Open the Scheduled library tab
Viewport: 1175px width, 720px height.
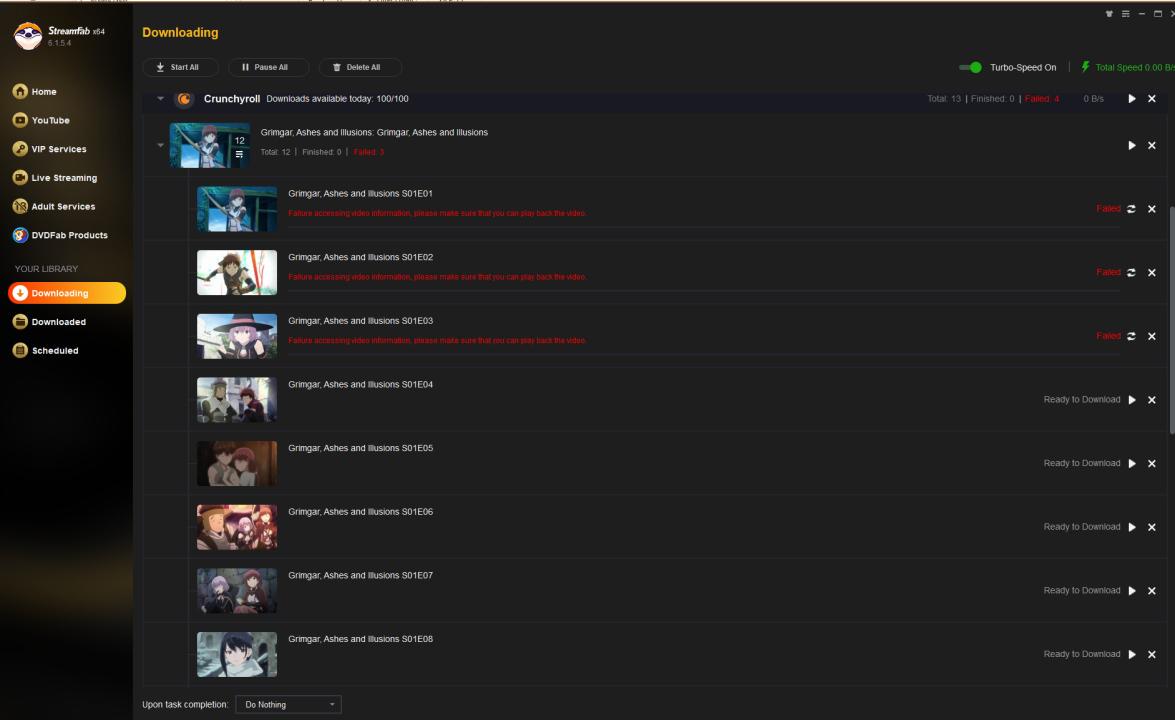(46, 350)
